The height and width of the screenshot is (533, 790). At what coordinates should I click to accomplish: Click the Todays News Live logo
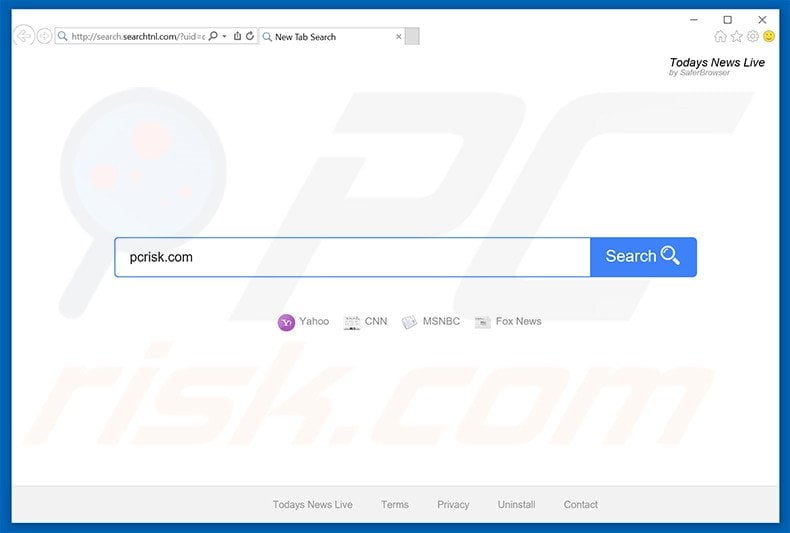coord(717,66)
